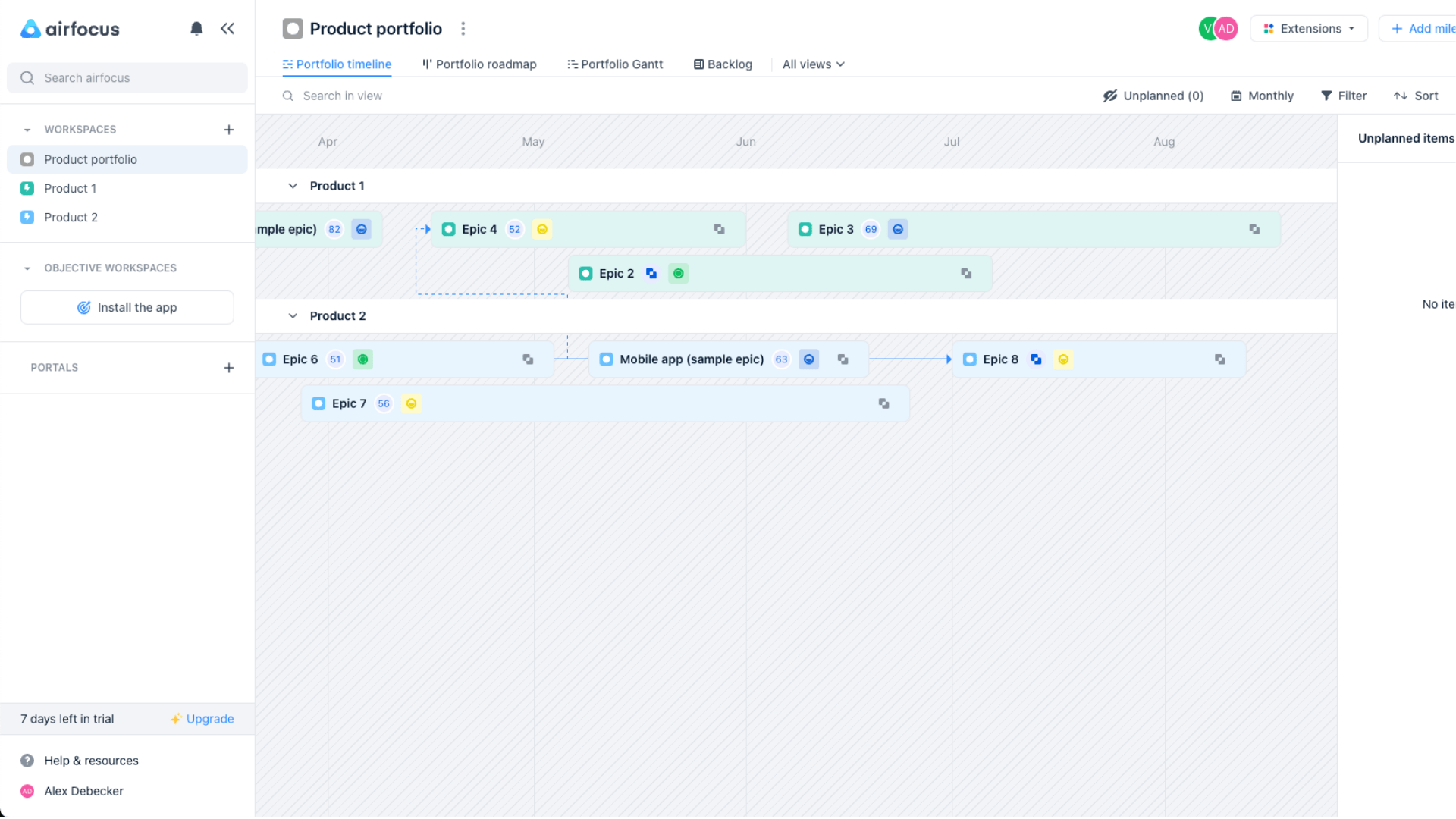
Task: Click the Epic 8 dependency icon
Action: [1036, 359]
